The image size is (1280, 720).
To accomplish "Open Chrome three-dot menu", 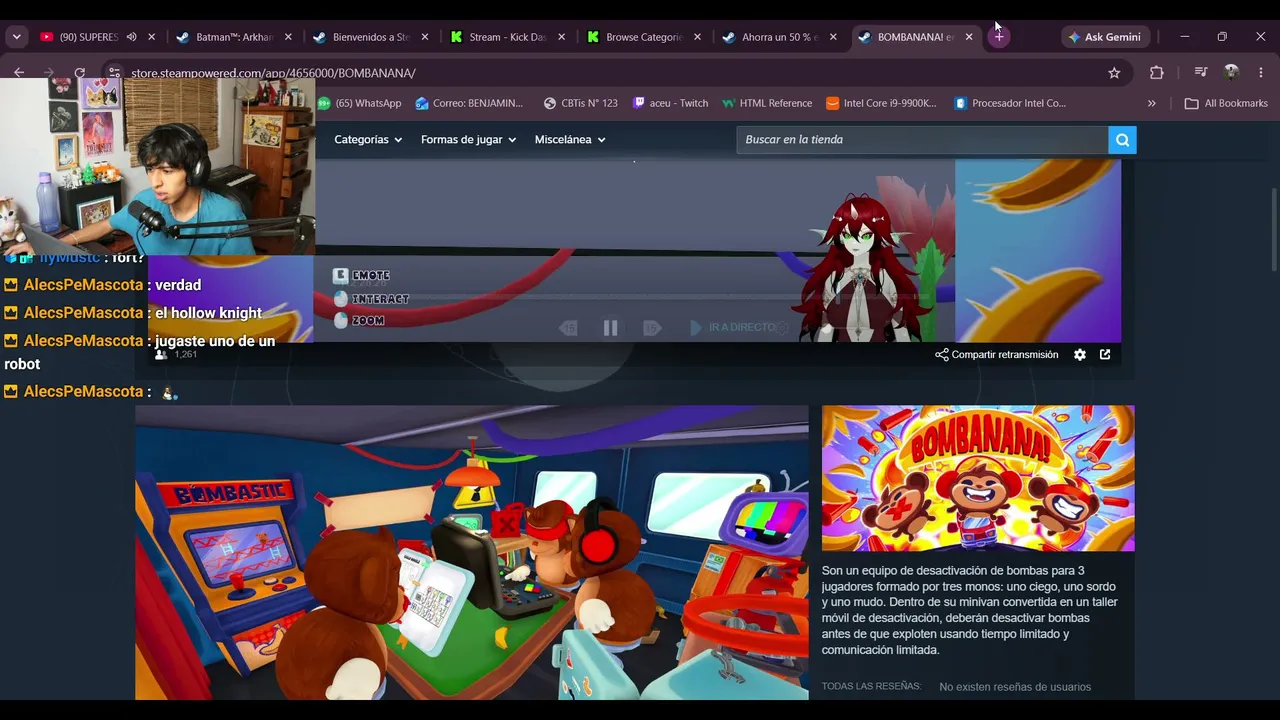I will (x=1260, y=73).
